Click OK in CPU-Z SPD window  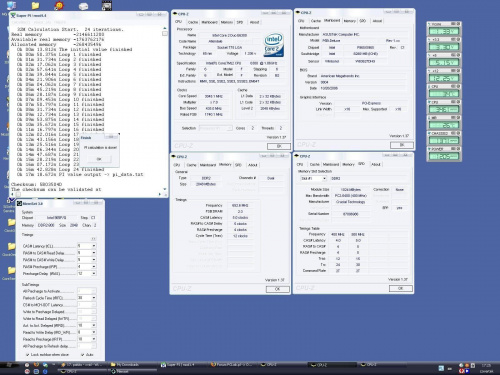pyautogui.click(x=401, y=288)
